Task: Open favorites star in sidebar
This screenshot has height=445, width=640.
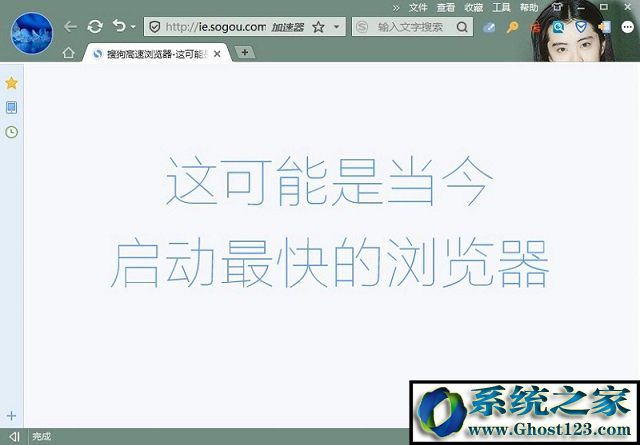Action: tap(11, 83)
